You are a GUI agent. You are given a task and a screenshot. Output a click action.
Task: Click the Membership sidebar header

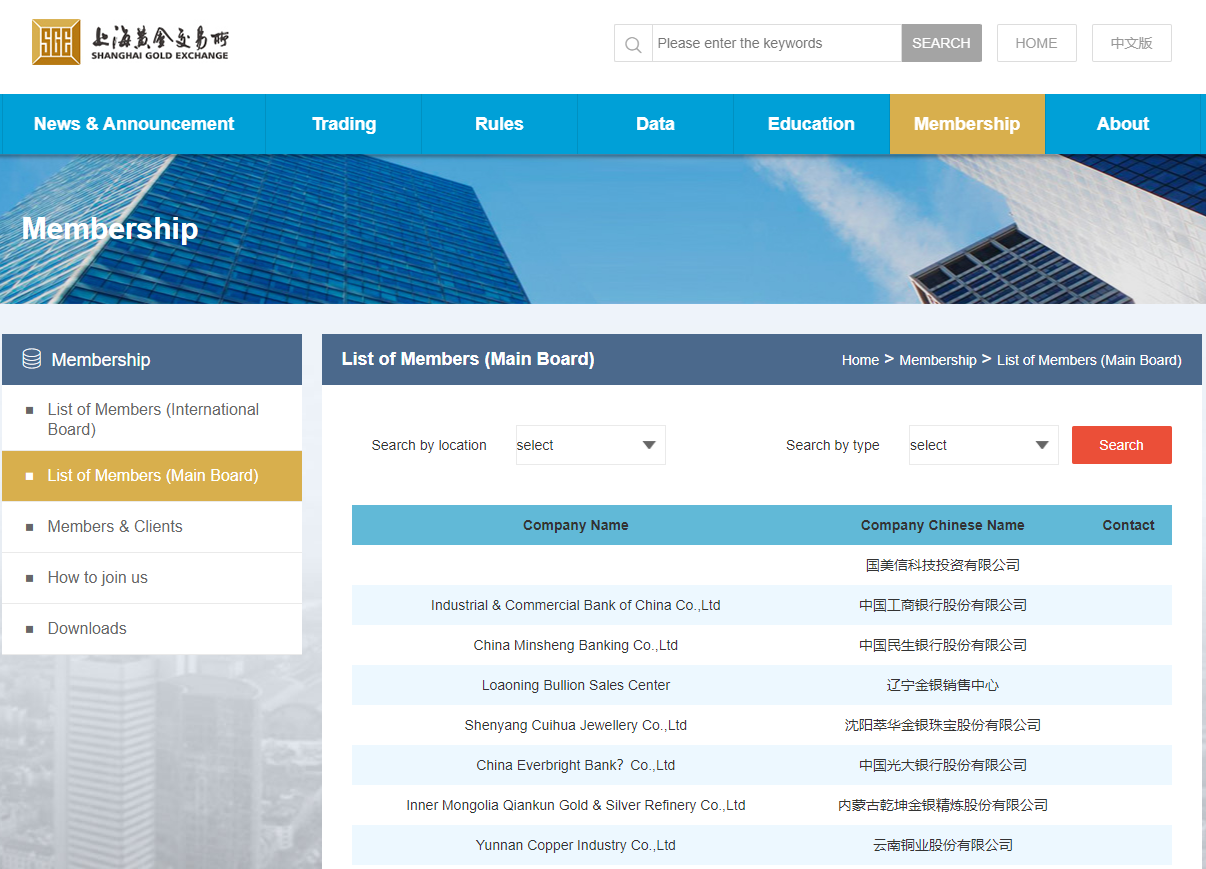click(x=152, y=360)
